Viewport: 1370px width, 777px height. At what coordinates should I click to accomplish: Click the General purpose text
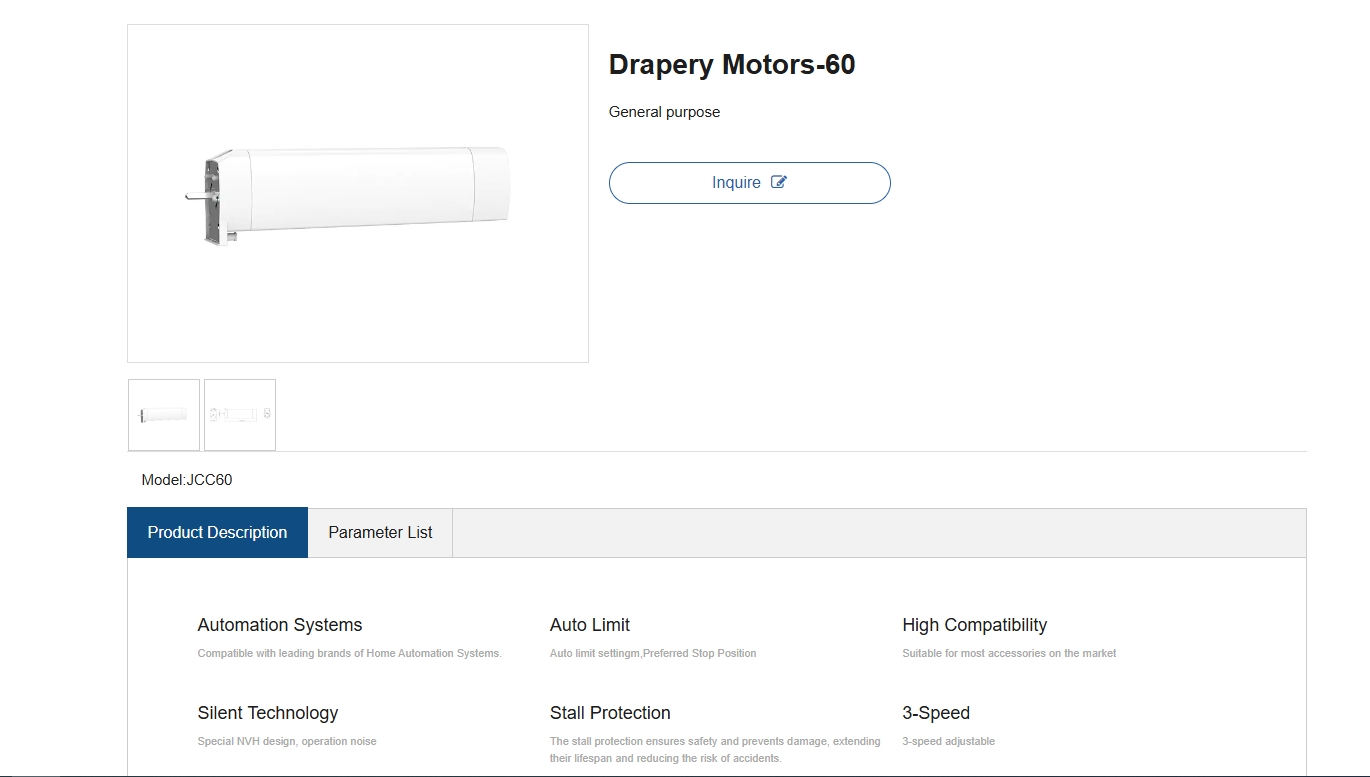pyautogui.click(x=664, y=112)
